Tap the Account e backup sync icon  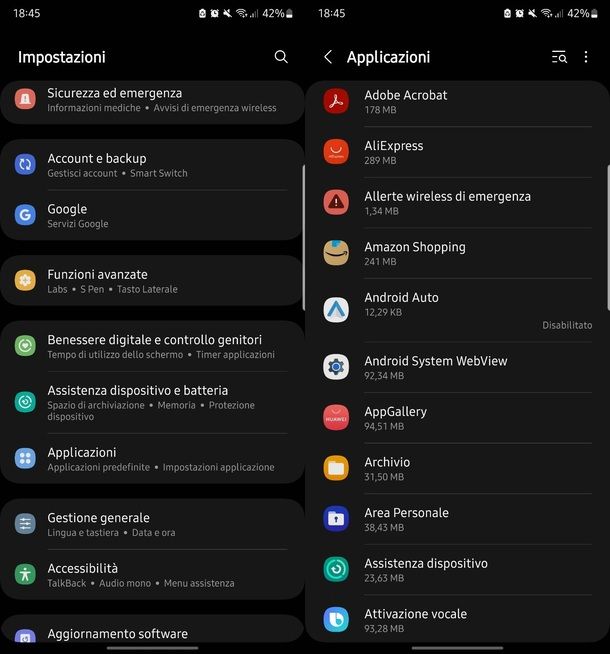click(x=25, y=164)
